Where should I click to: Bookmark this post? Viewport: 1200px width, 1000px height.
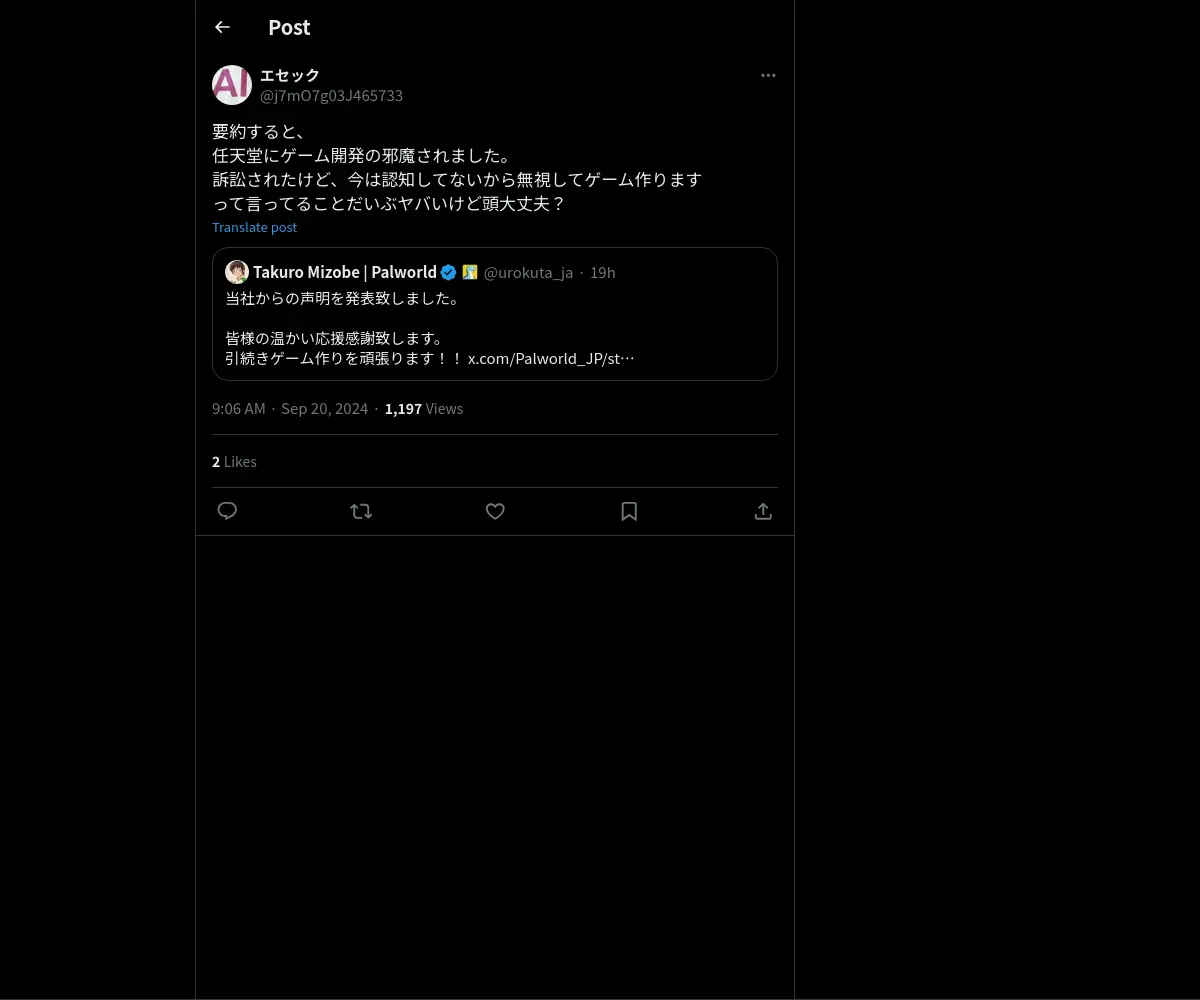click(x=629, y=511)
